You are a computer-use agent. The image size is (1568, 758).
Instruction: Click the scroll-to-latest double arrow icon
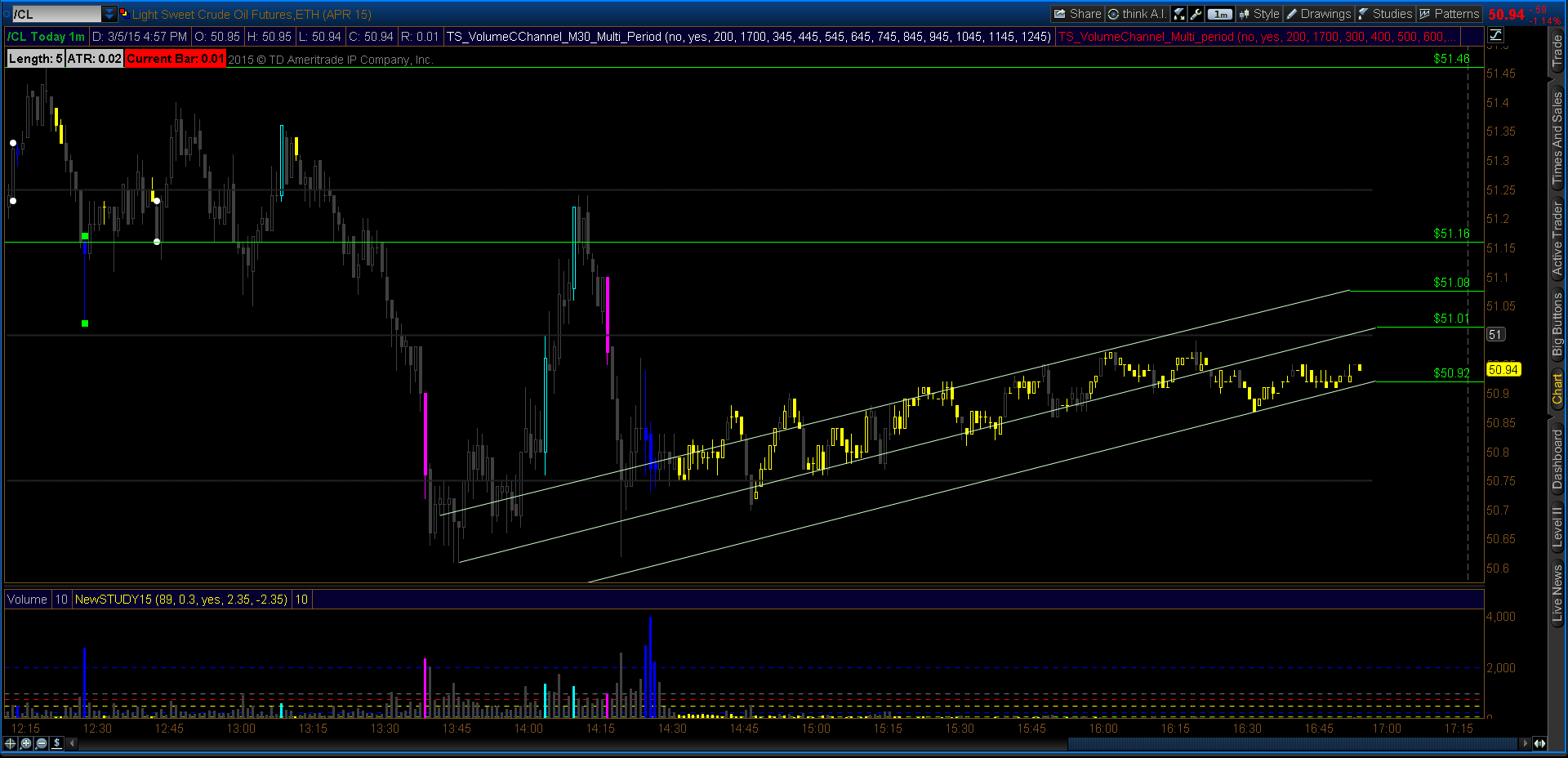[1539, 743]
